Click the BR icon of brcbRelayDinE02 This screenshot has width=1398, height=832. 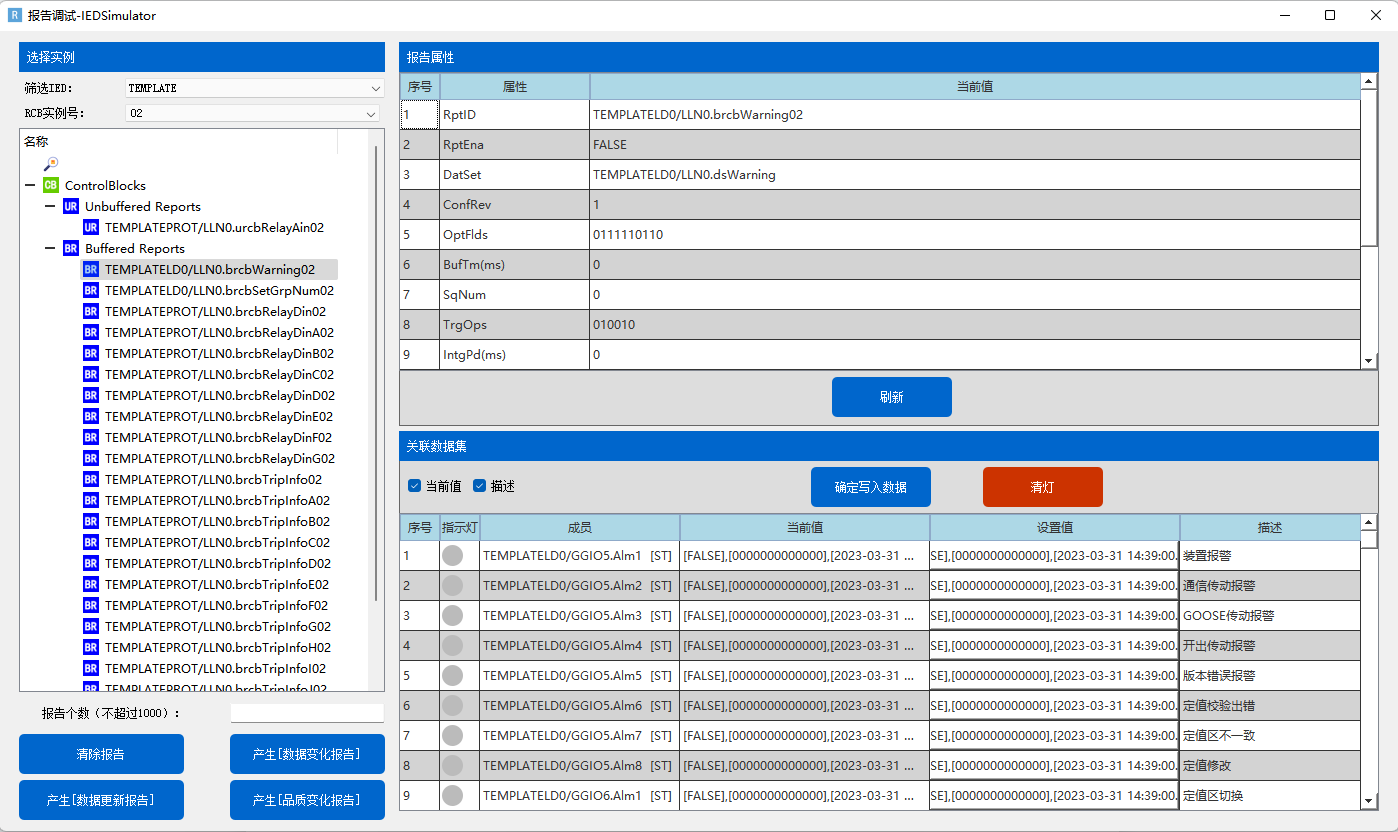[x=91, y=416]
